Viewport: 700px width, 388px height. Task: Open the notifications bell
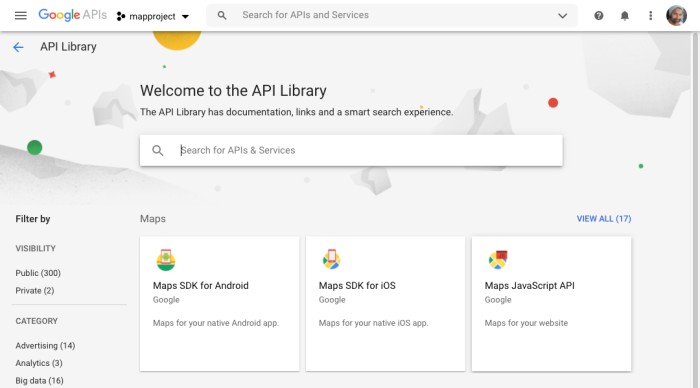tap(625, 16)
